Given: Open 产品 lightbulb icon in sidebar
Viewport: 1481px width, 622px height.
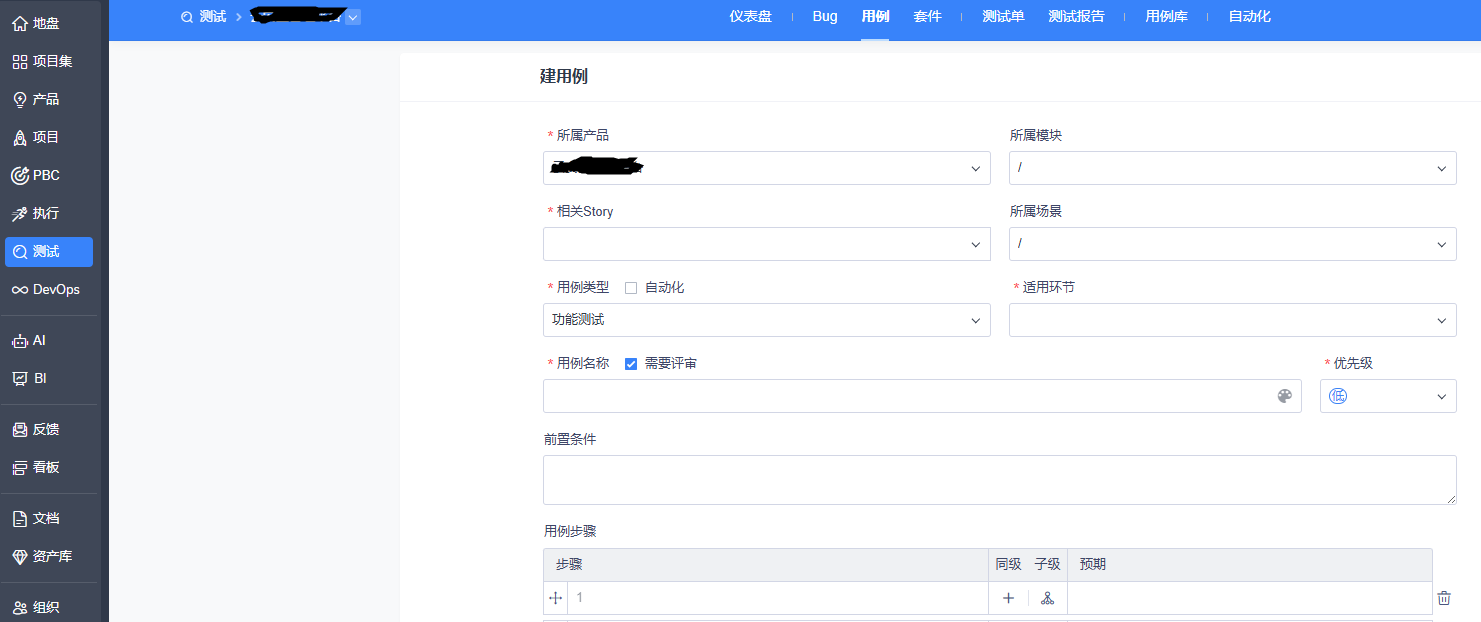Looking at the screenshot, I should (x=20, y=99).
